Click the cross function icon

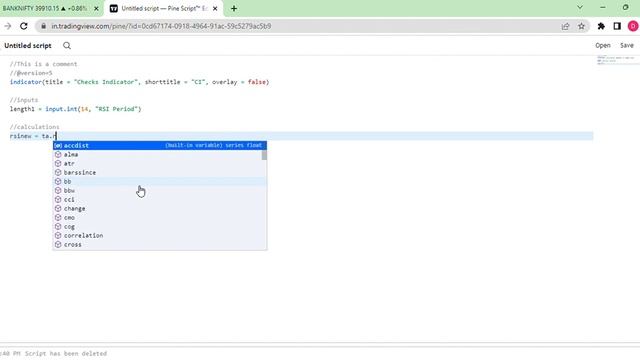click(x=58, y=244)
